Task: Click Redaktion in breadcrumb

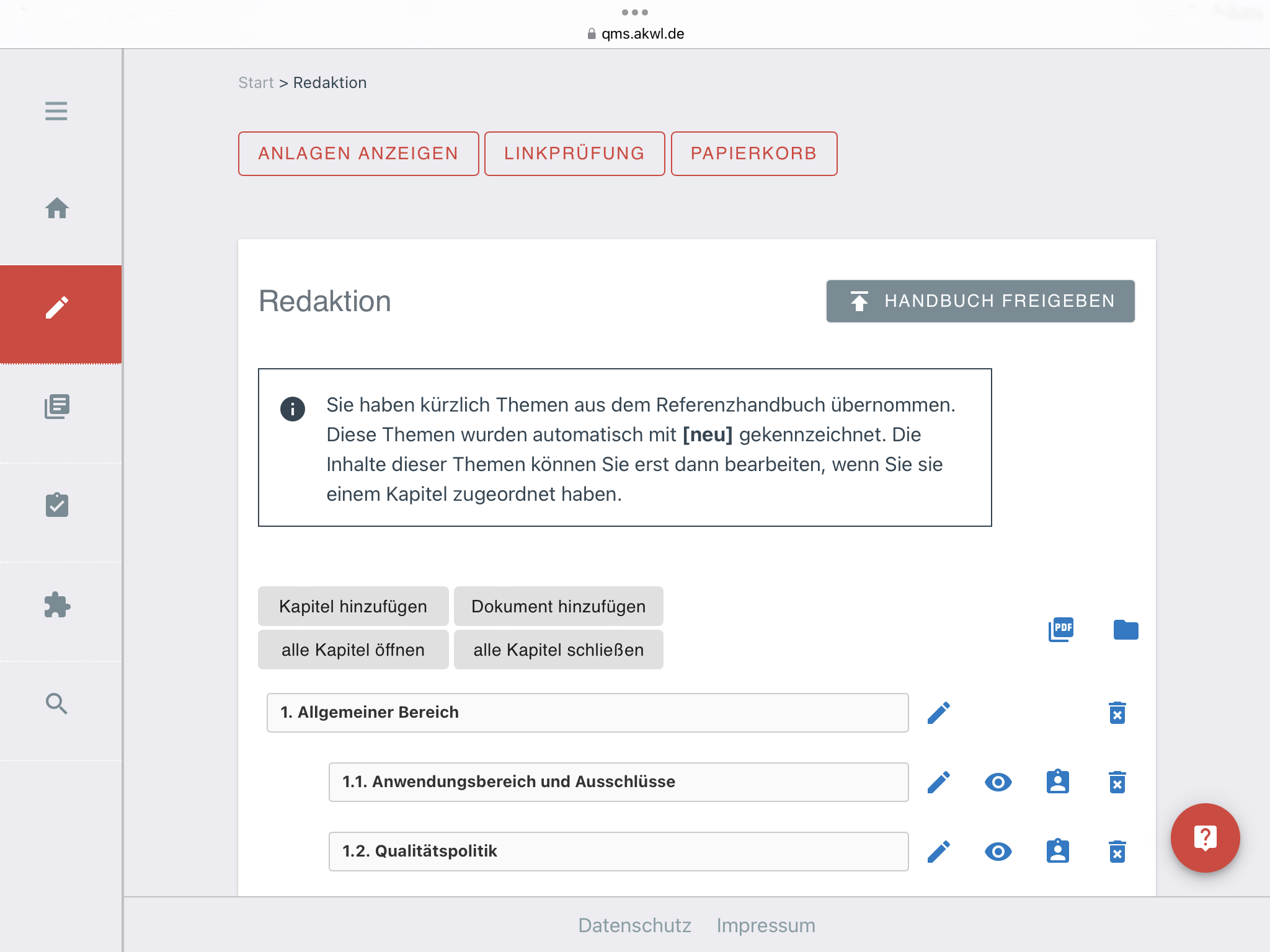Action: [330, 82]
